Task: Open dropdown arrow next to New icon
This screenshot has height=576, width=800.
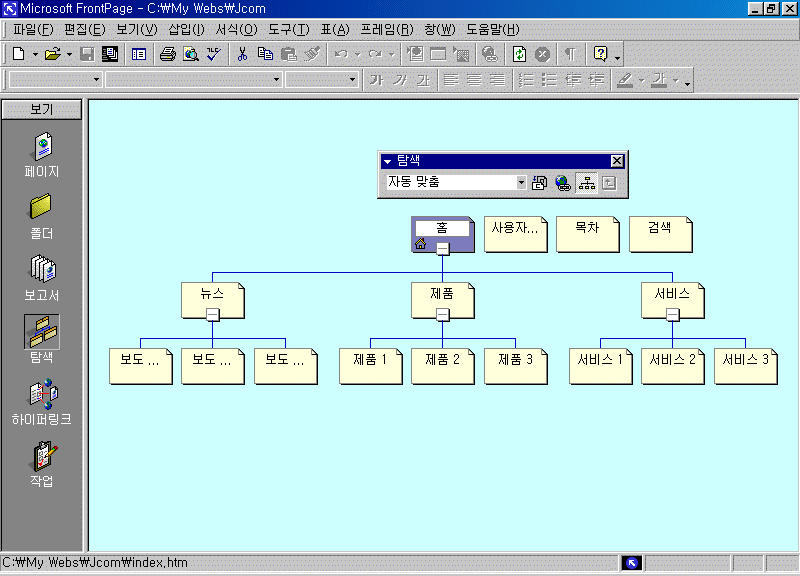Action: 35,55
